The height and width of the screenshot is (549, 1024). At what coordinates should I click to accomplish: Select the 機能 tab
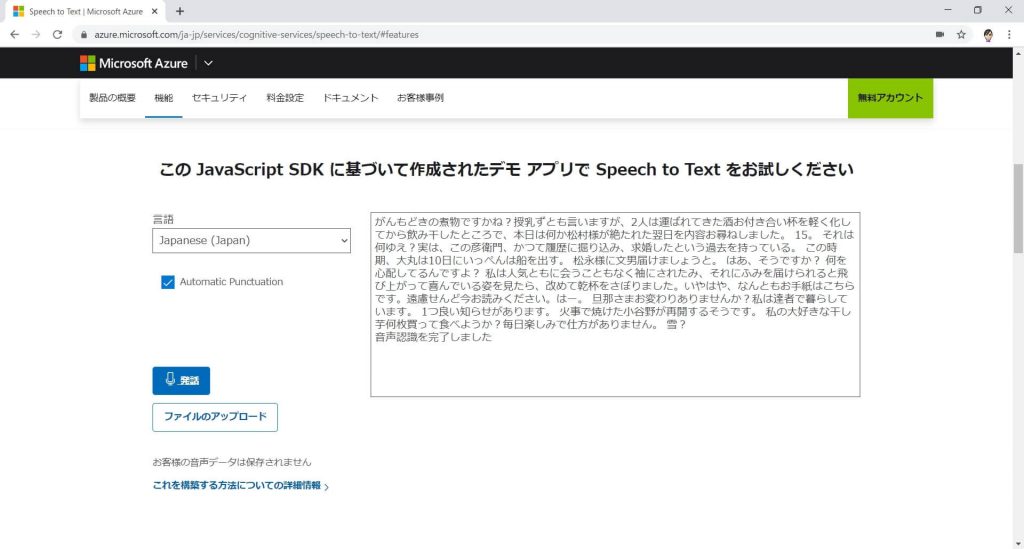click(163, 98)
